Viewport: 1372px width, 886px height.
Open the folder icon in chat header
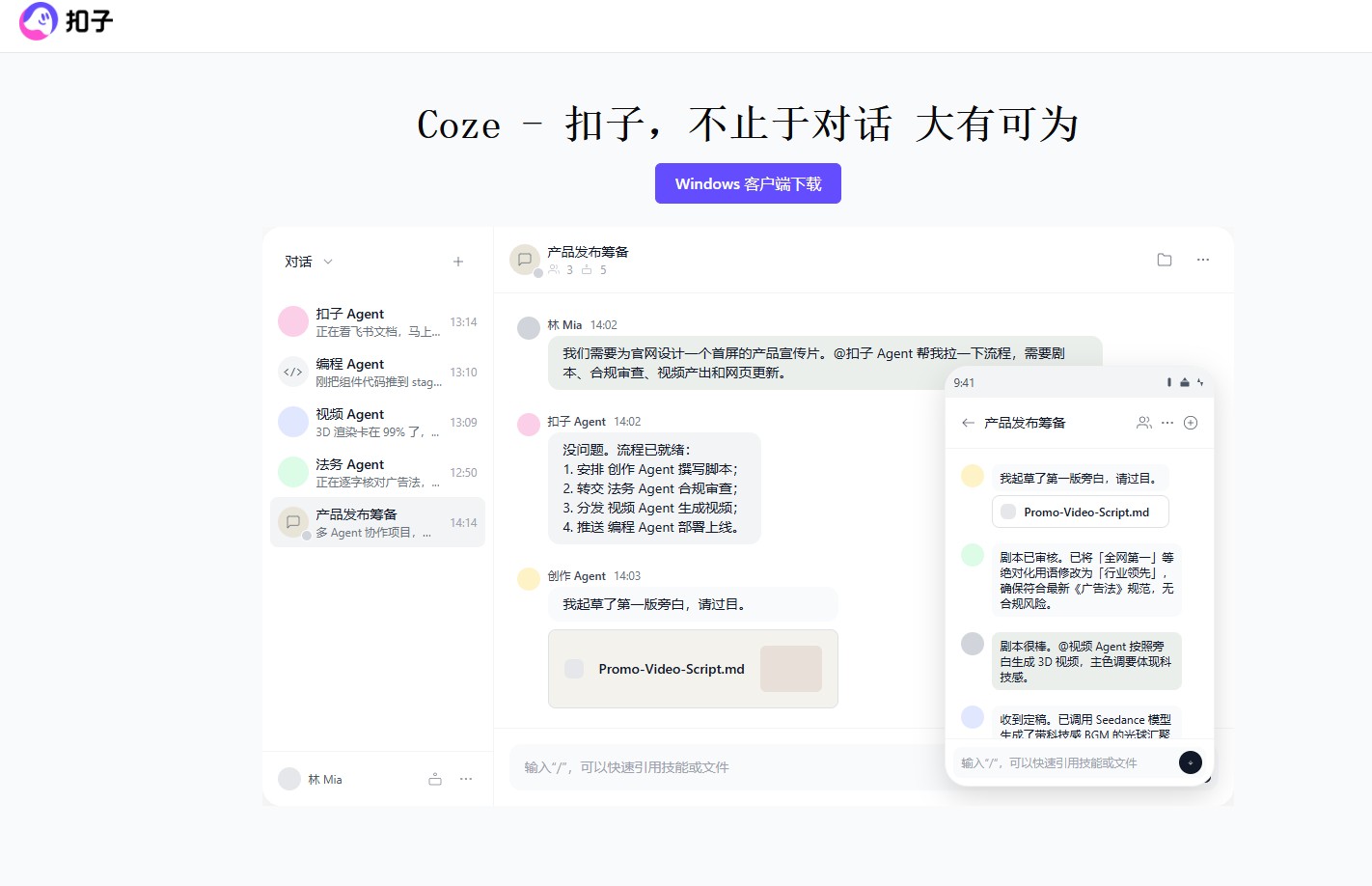tap(1165, 260)
